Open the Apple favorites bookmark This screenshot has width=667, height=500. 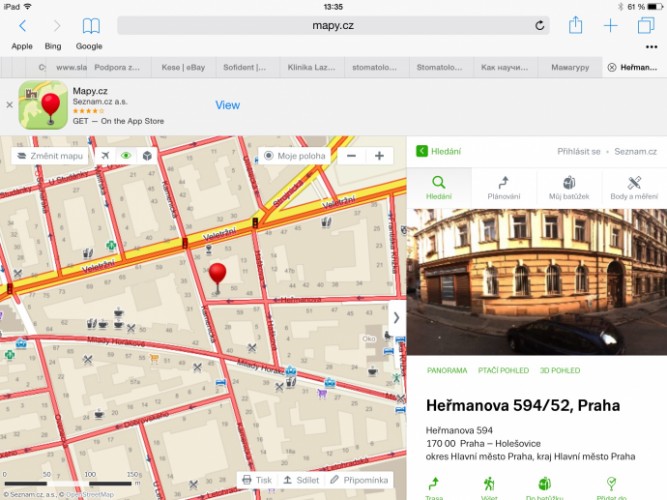22,46
